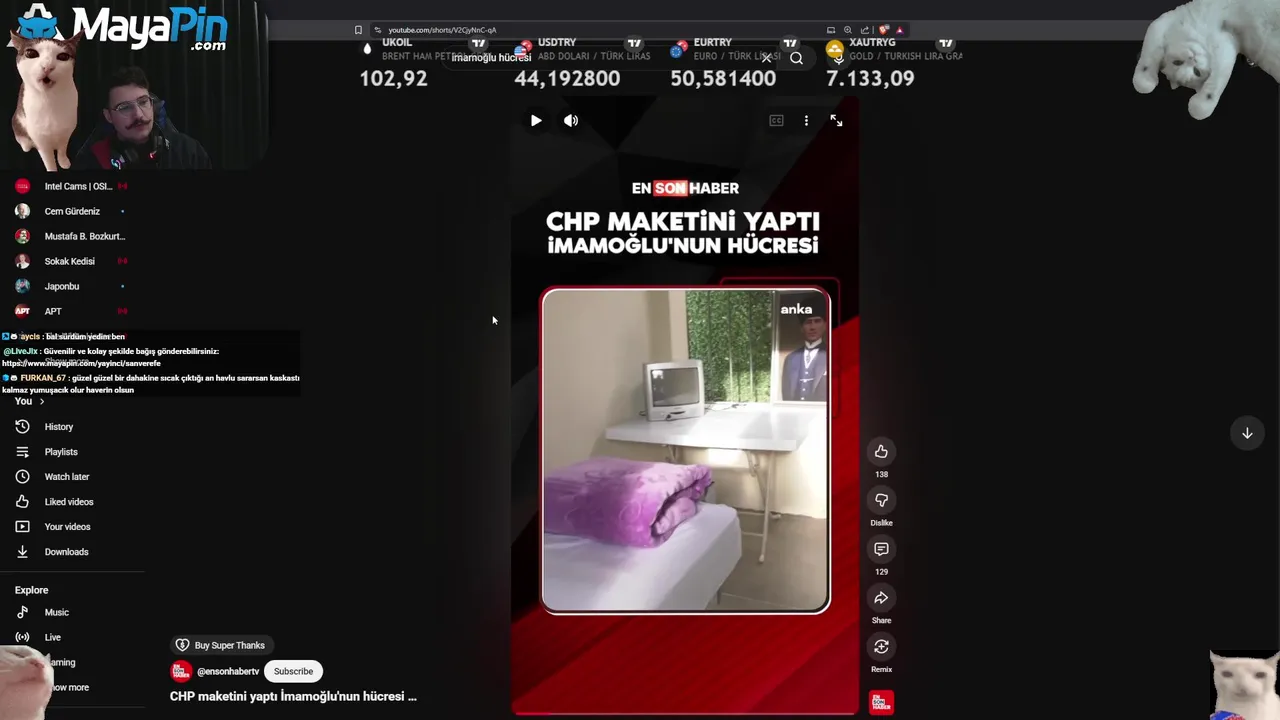Open the browser zoom control icon
1280x720 pixels.
point(848,30)
